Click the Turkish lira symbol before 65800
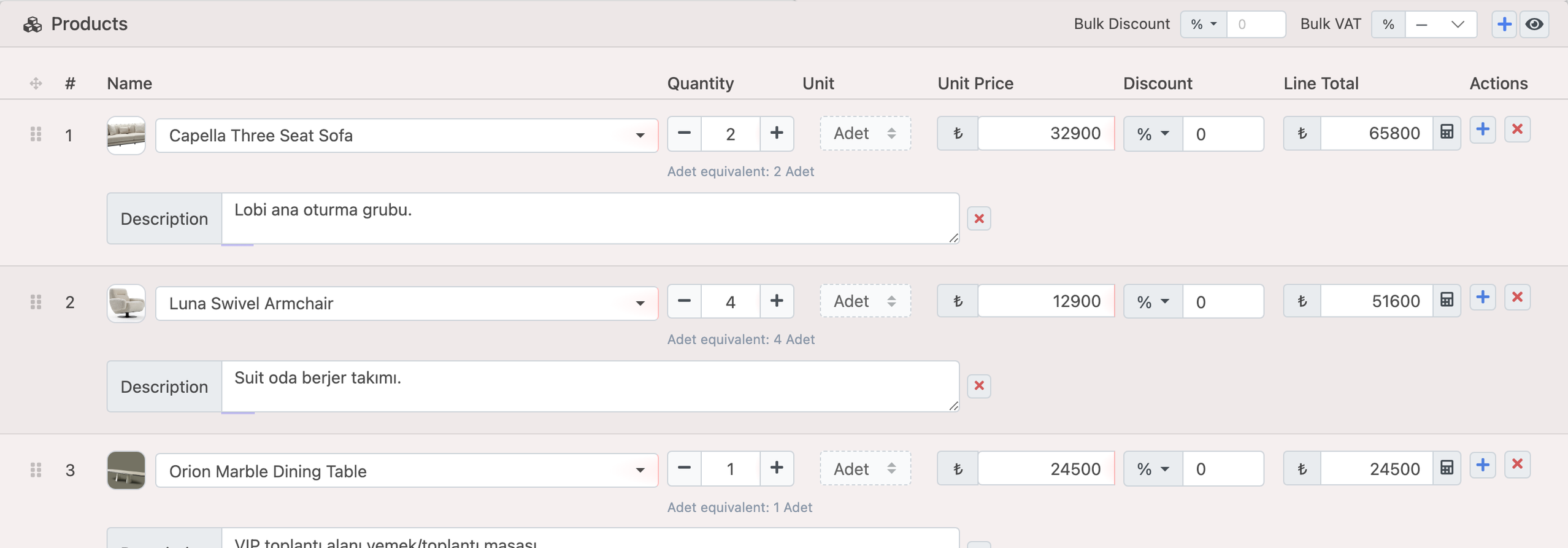1568x548 pixels. coord(1302,133)
